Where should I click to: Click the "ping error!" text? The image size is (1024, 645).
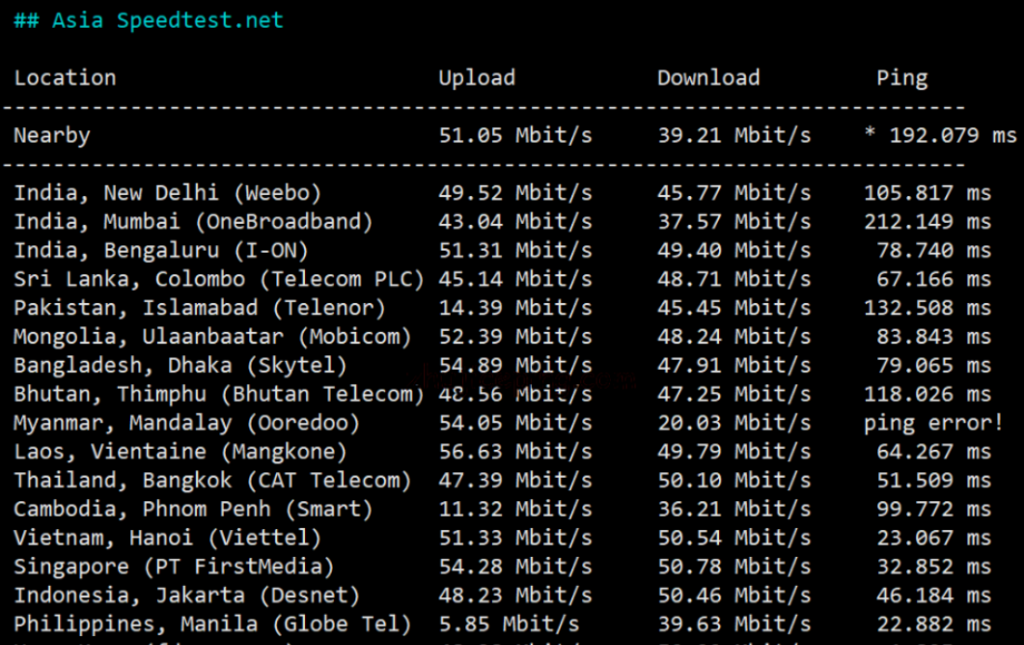(933, 423)
